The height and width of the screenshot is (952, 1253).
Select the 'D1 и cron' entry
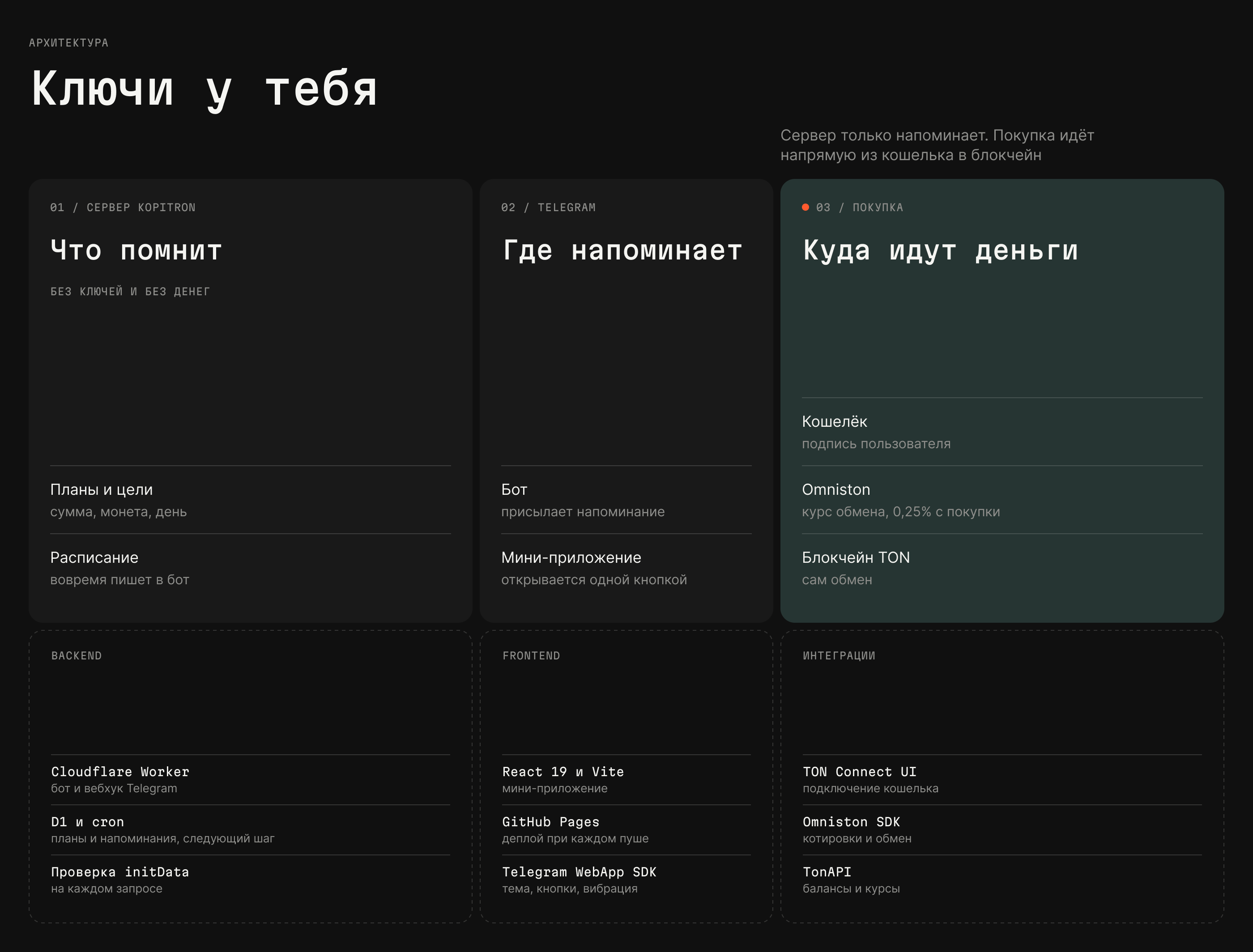pos(251,829)
